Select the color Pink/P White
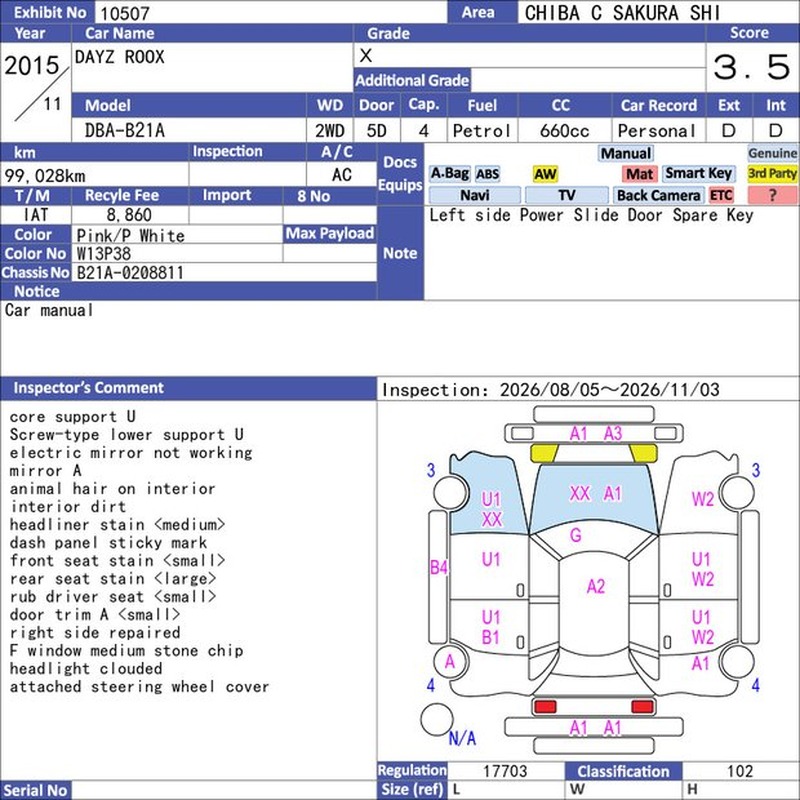 click(131, 236)
